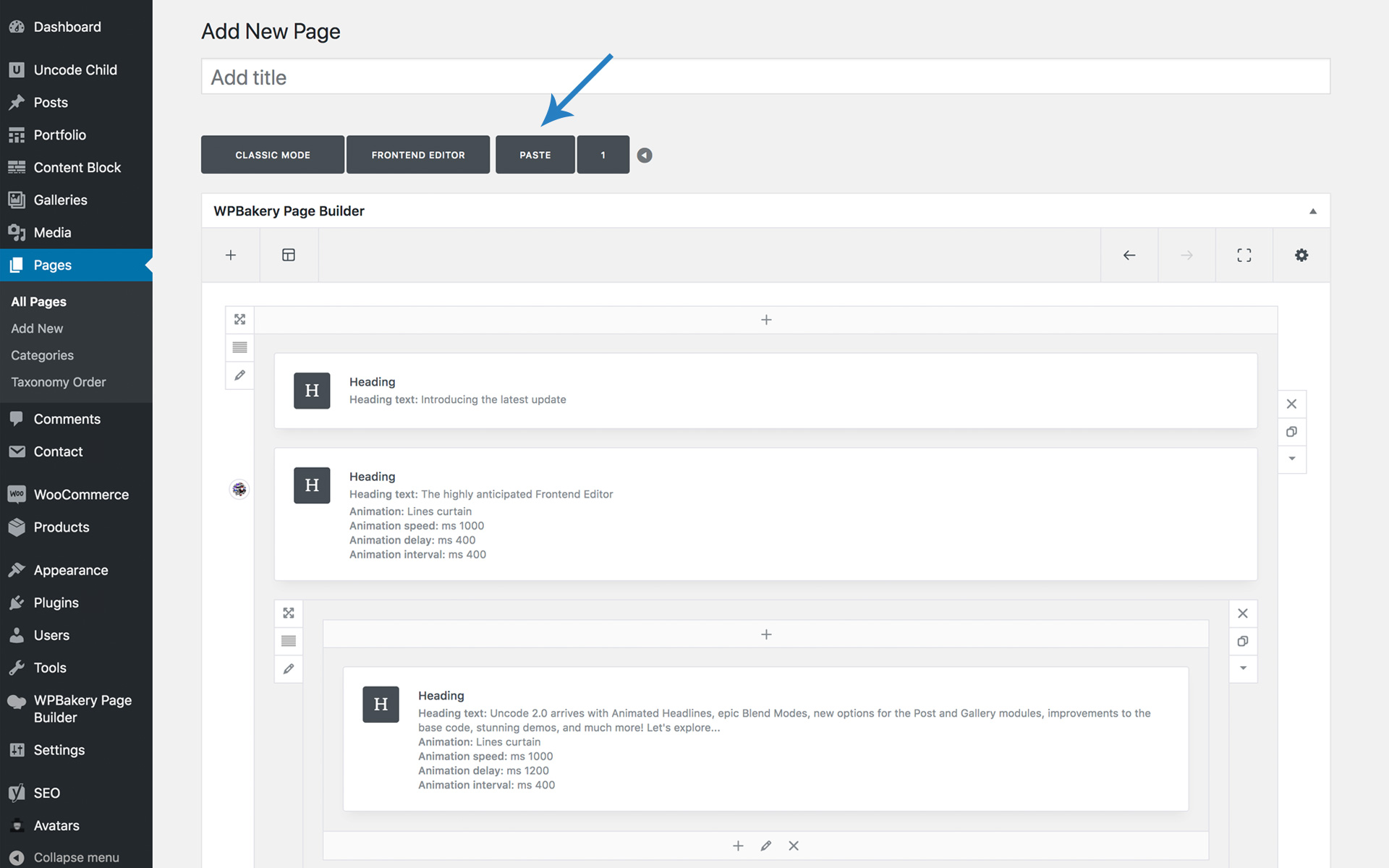Image resolution: width=1389 pixels, height=868 pixels.
Task: Edit the first row with pencil icon
Action: point(239,375)
